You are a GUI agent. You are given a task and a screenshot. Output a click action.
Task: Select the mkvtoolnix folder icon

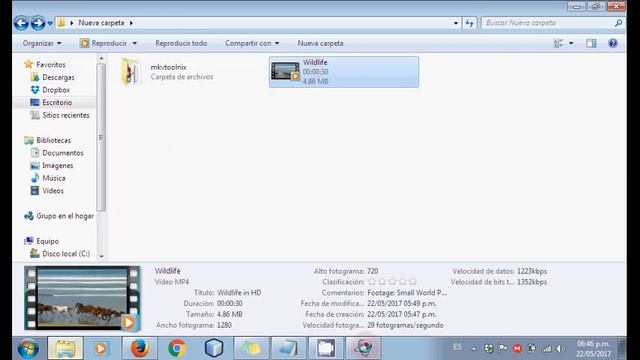point(131,72)
